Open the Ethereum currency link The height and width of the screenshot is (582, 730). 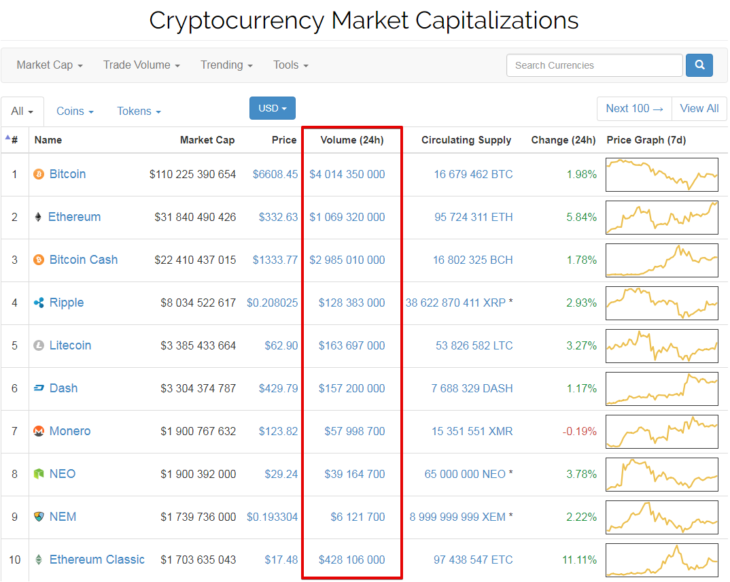point(74,217)
